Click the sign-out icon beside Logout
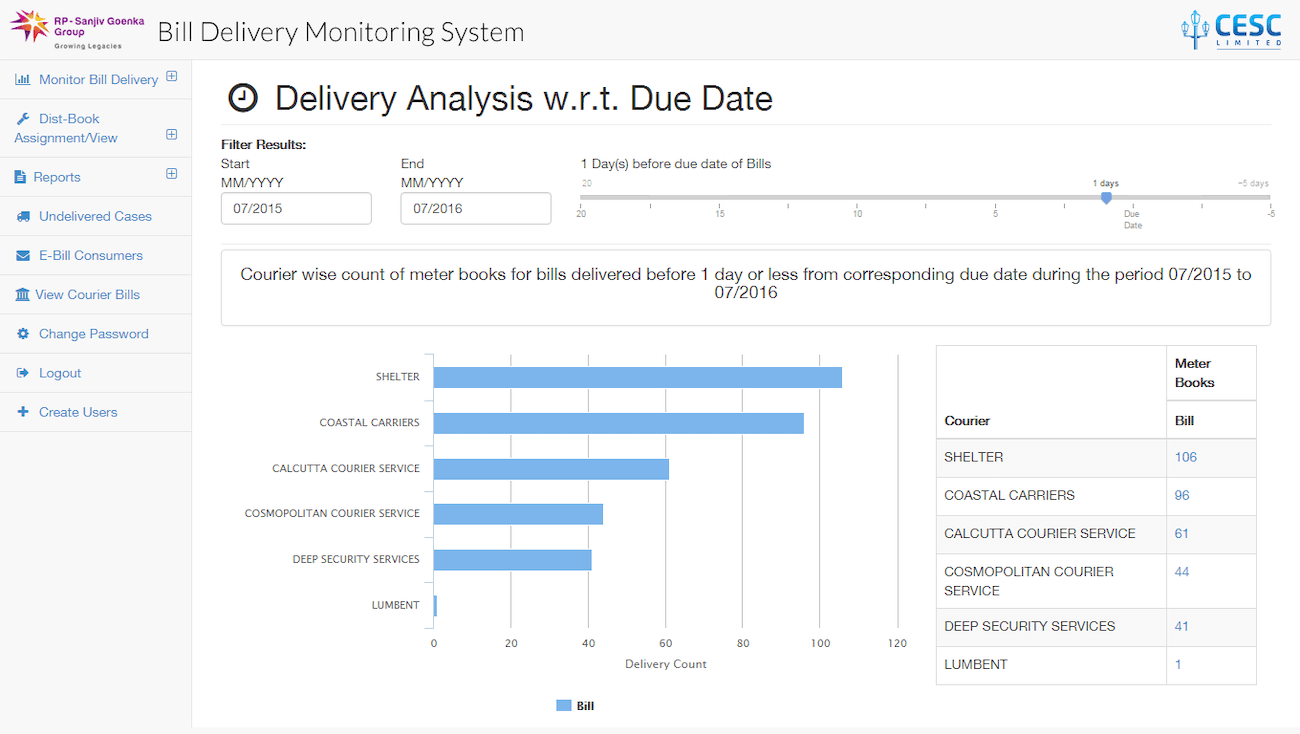The height and width of the screenshot is (734, 1300). click(x=22, y=373)
